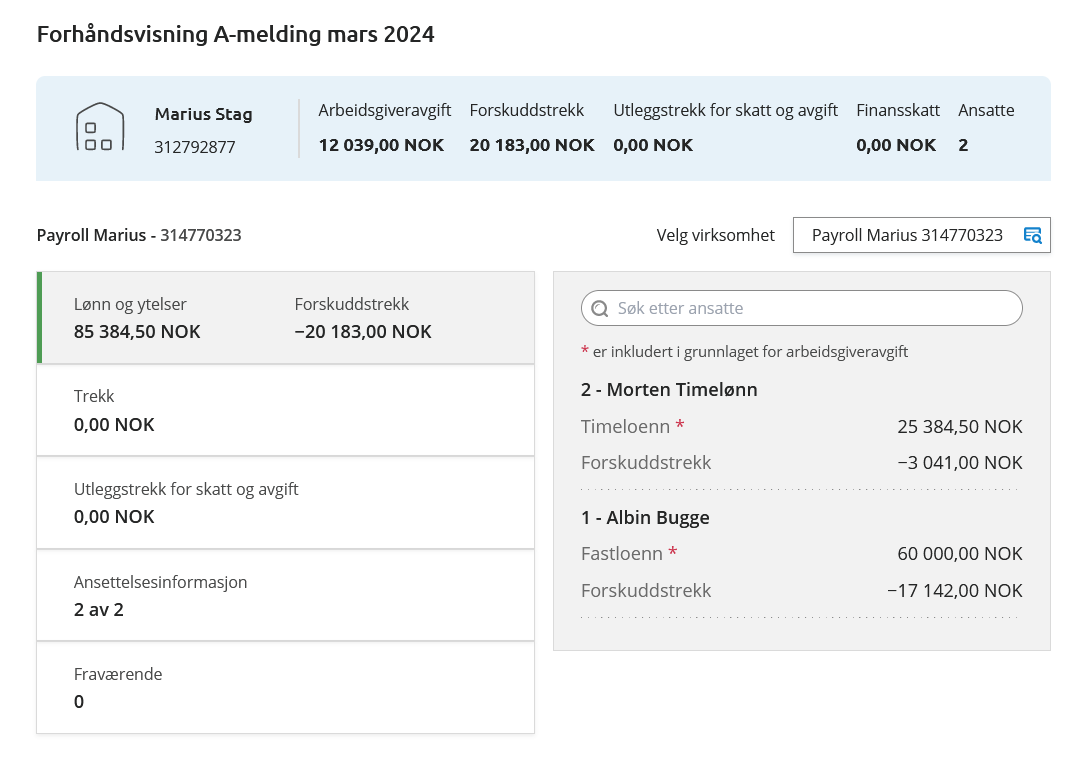Click the Forskuddstrekk total of 20 183,00 NOK
Image resolution: width=1080 pixels, height=777 pixels.
[x=531, y=145]
